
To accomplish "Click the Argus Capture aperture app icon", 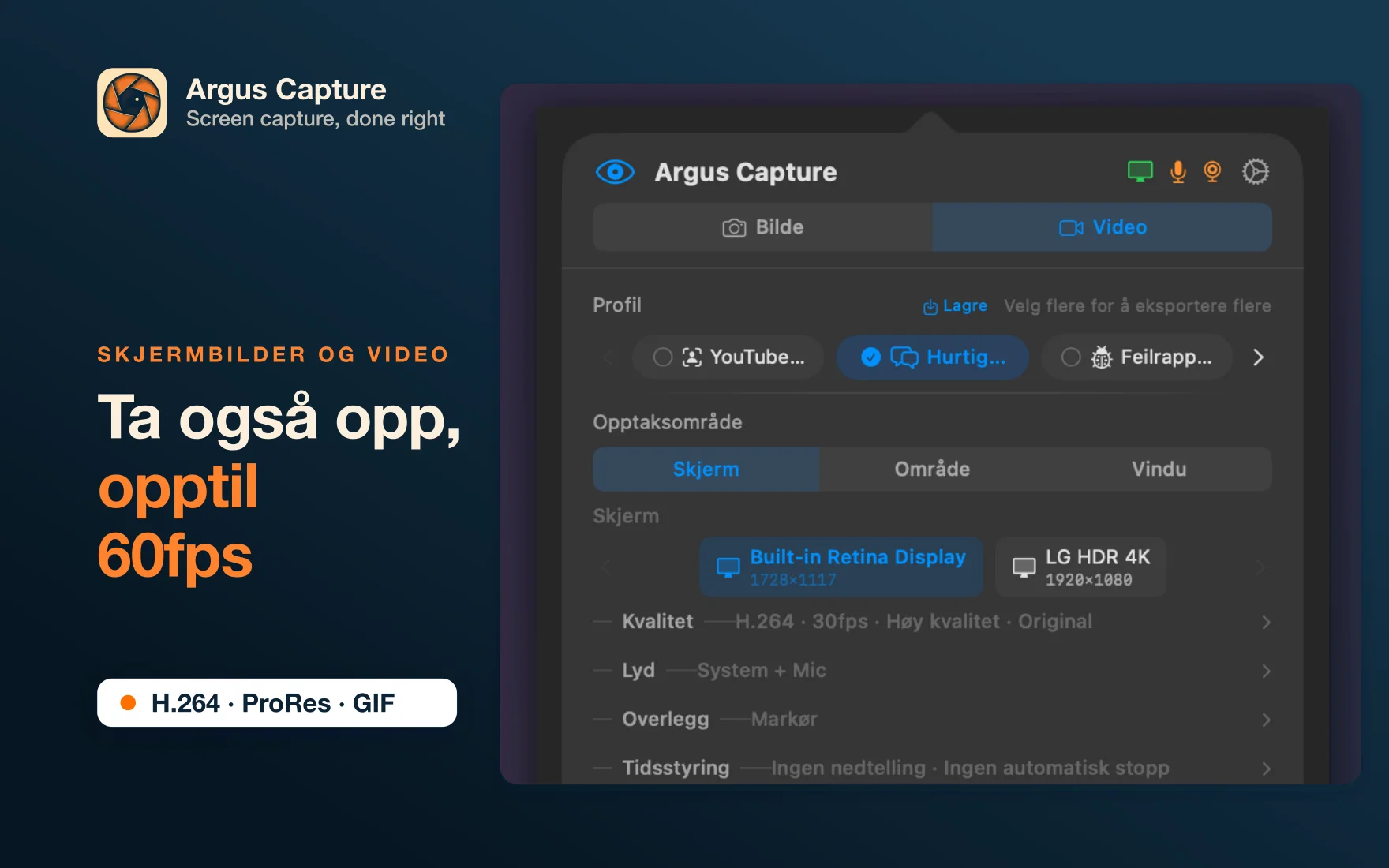I will point(132,103).
